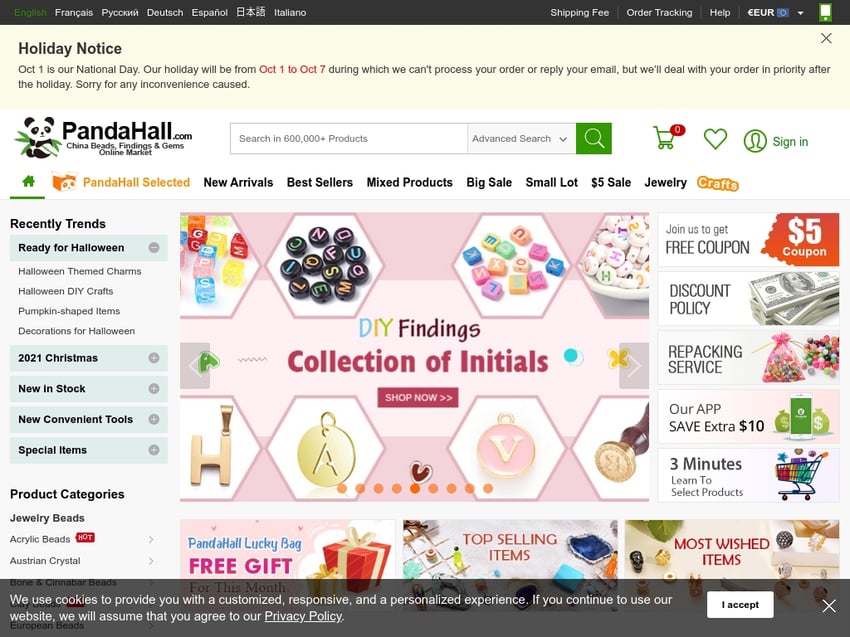Open the wishlist heart icon

pyautogui.click(x=715, y=139)
